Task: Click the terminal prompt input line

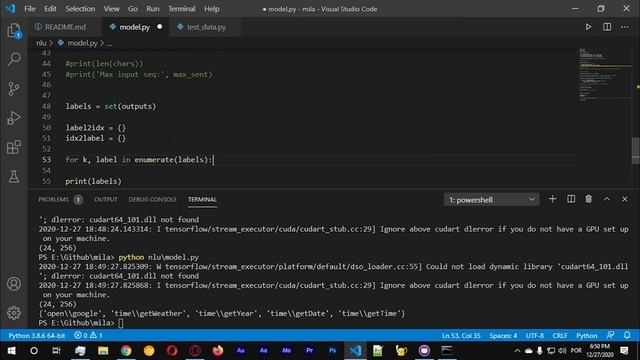Action: click(x=81, y=323)
